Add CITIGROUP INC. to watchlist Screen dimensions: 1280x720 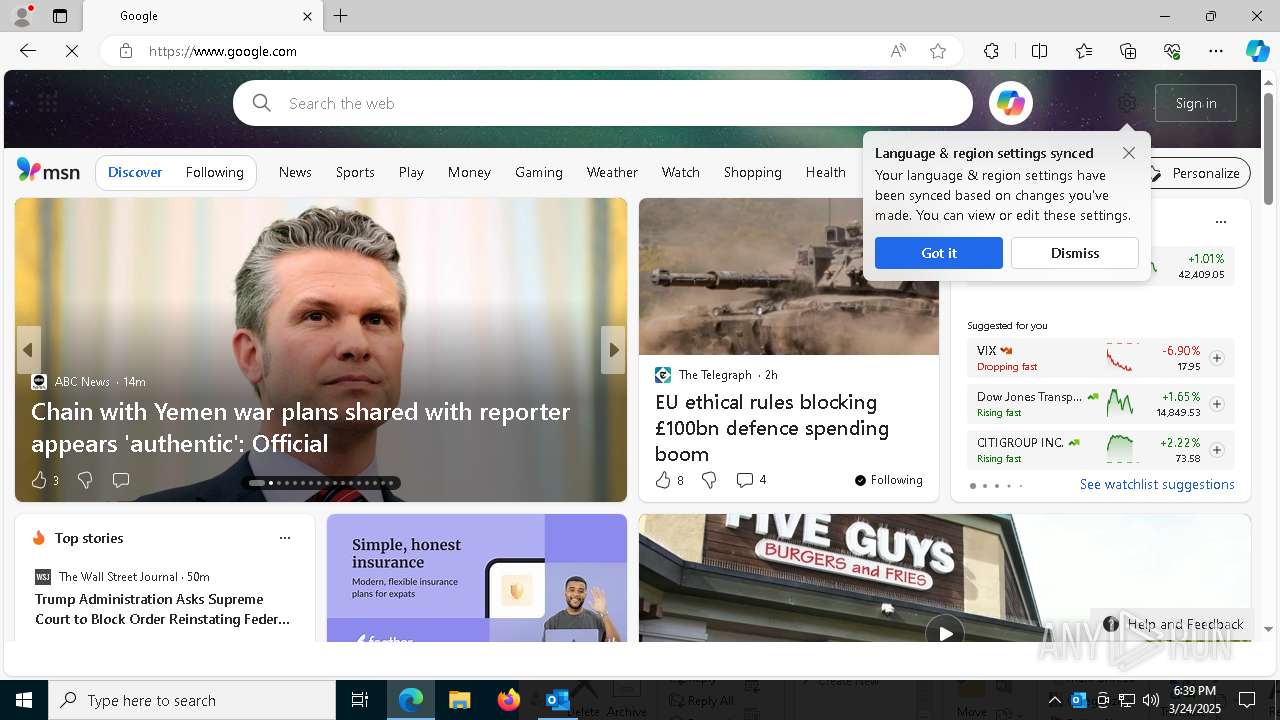coord(1217,450)
